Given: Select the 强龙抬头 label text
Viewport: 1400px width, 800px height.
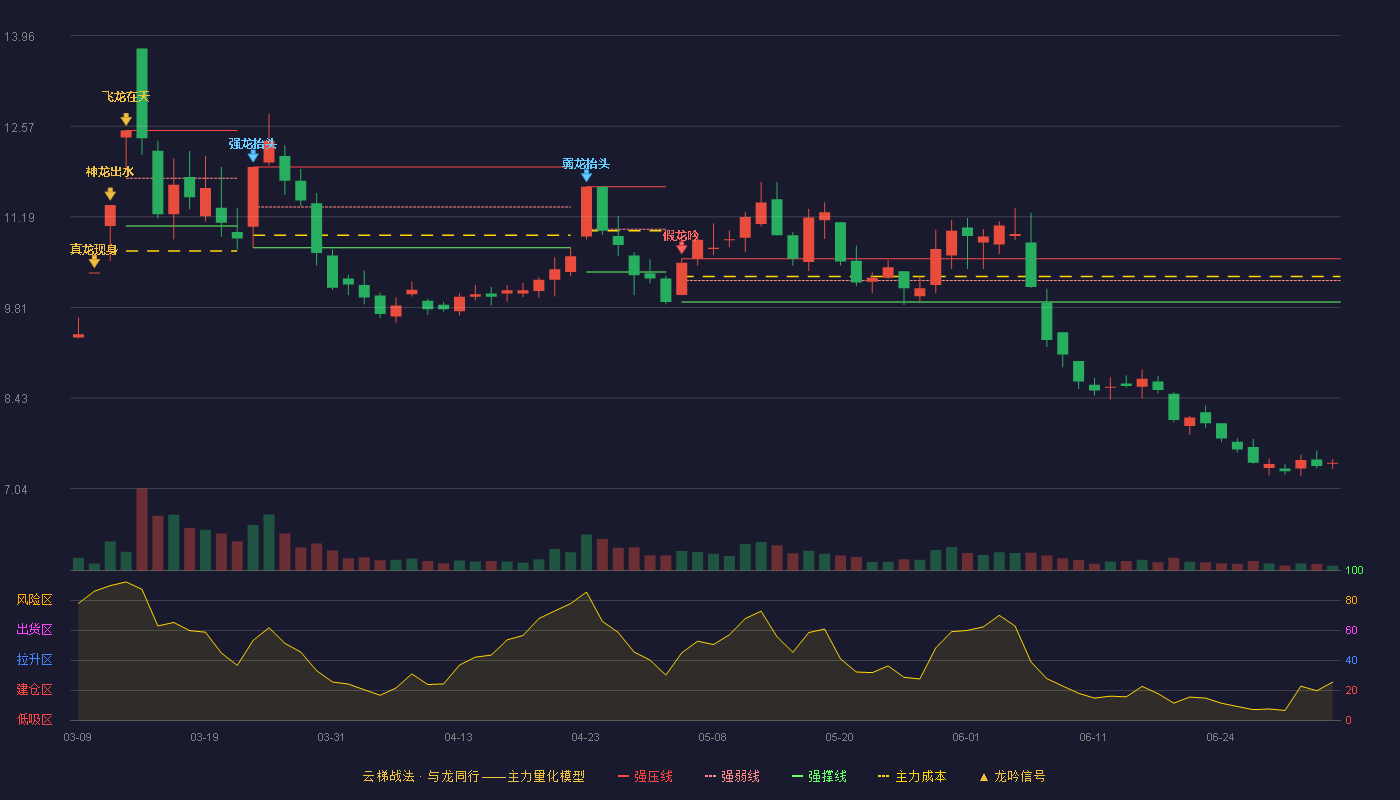Looking at the screenshot, I should 252,144.
